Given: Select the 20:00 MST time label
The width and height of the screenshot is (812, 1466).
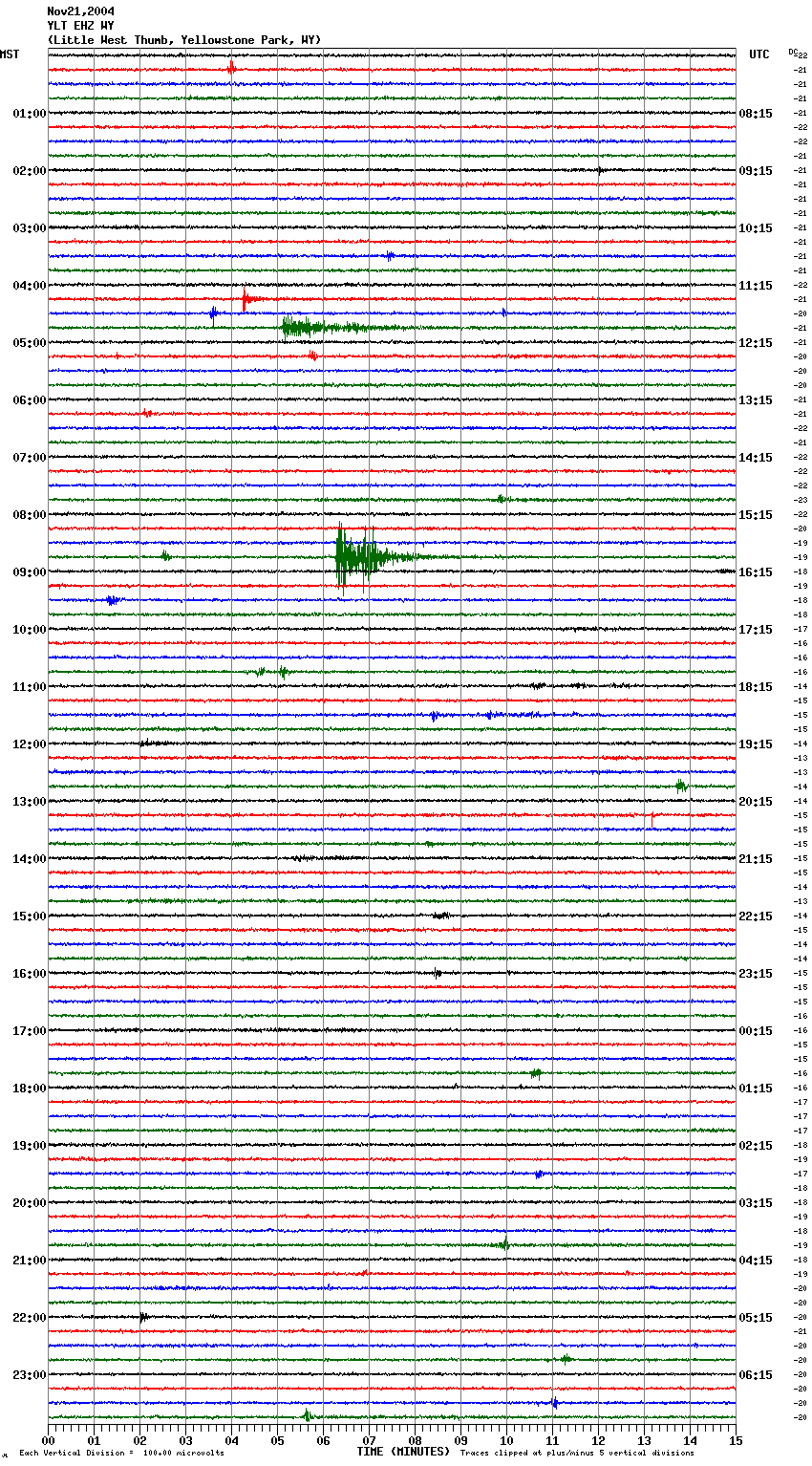Looking at the screenshot, I should (30, 1203).
